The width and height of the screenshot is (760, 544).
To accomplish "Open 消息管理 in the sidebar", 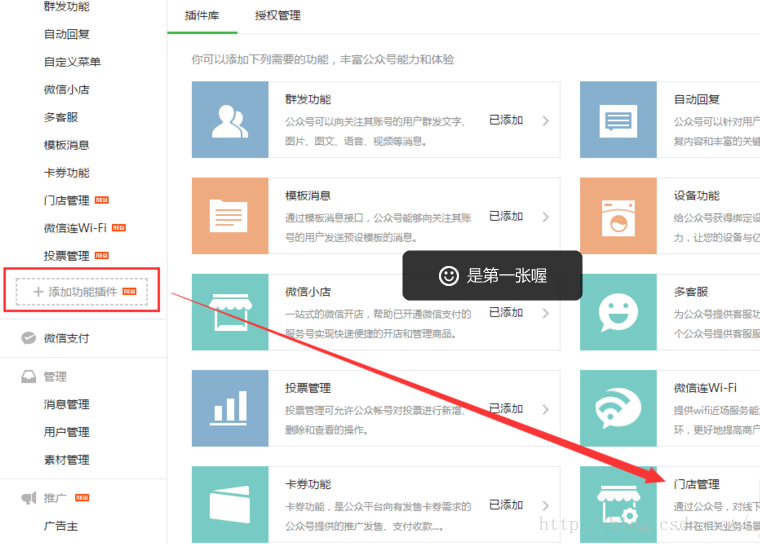I will [66, 404].
